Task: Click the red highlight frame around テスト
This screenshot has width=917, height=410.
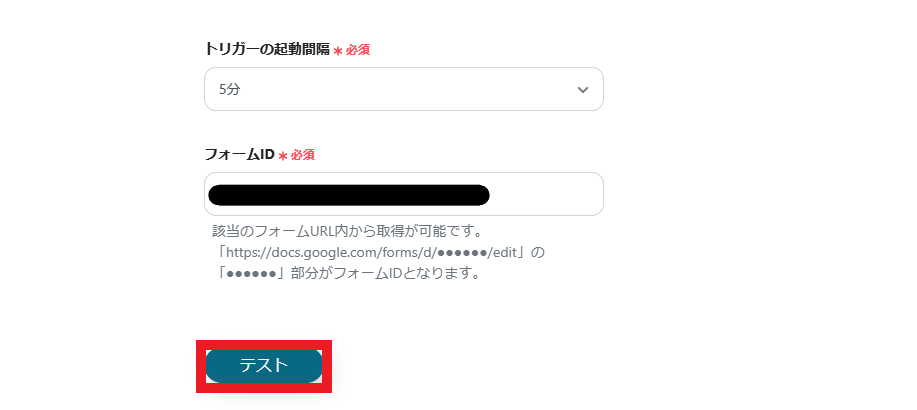Action: pyautogui.click(x=264, y=366)
